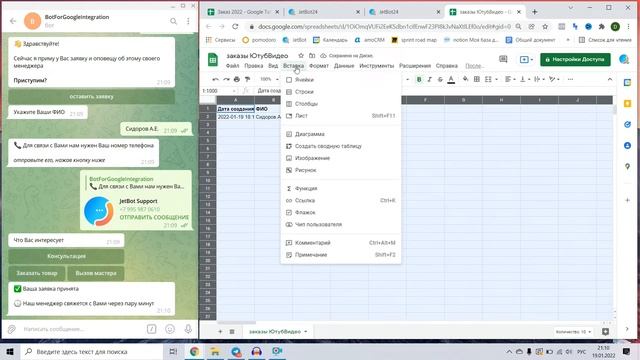
Task: Open the заказы ЮтубВидео sheet tab dropdown
Action: [x=305, y=331]
